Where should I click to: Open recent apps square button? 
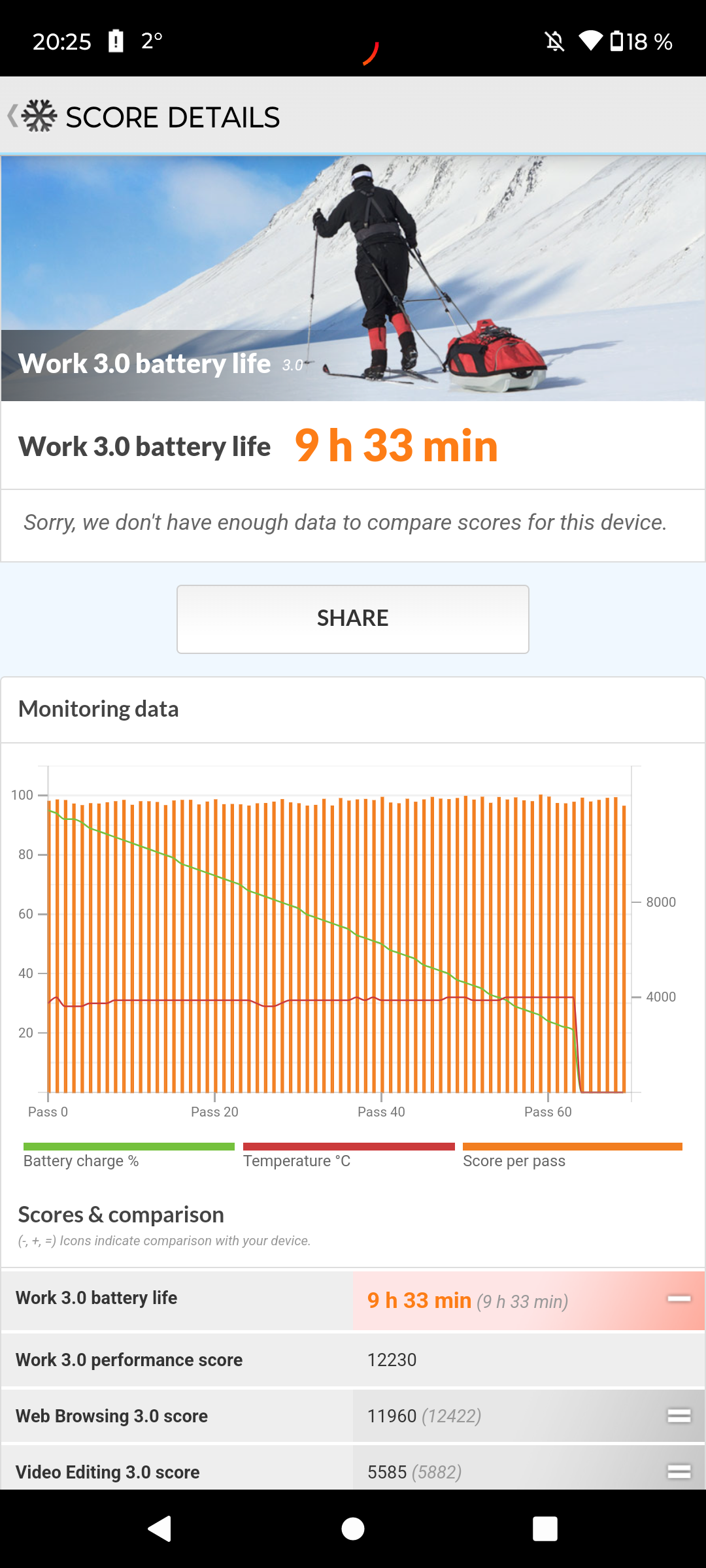tap(545, 1529)
